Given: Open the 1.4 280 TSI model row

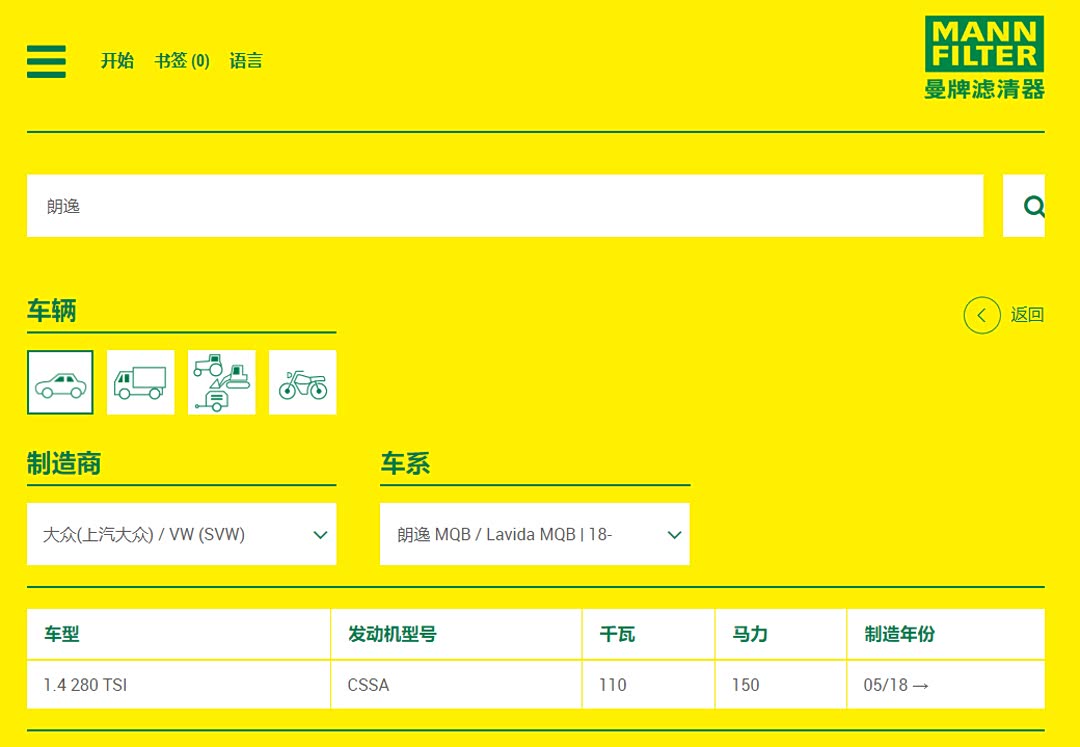Looking at the screenshot, I should click(86, 685).
